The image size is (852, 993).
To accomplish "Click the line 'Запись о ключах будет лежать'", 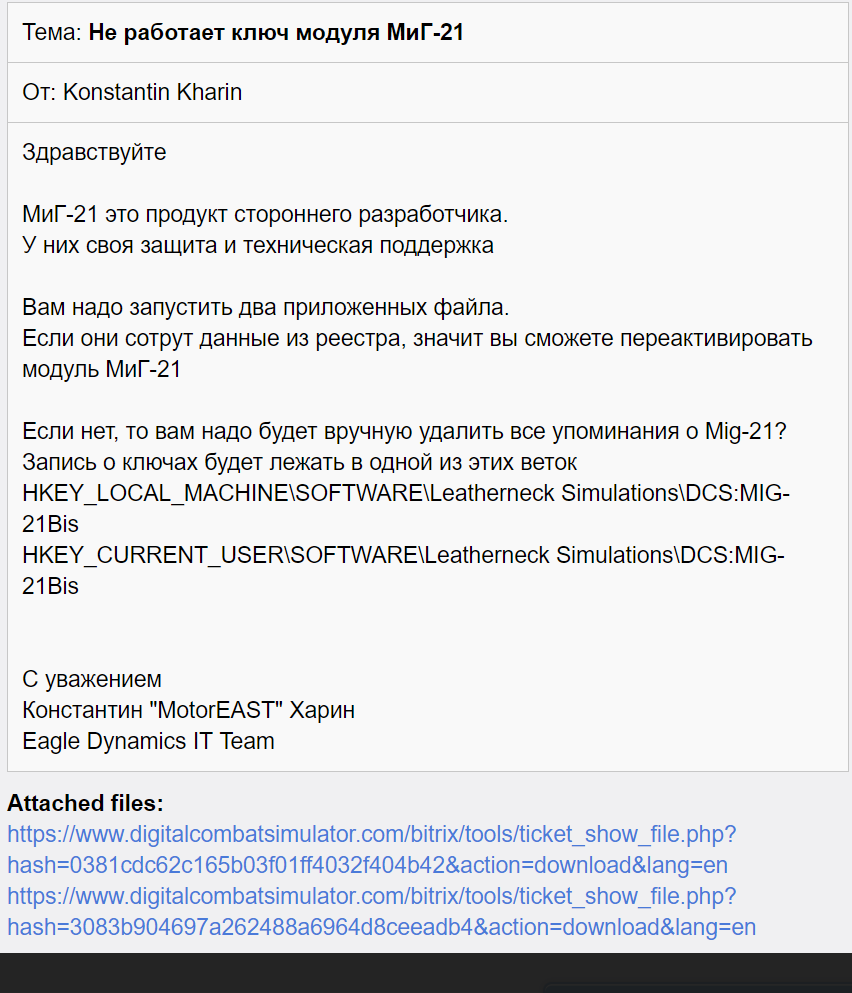I will (300, 463).
